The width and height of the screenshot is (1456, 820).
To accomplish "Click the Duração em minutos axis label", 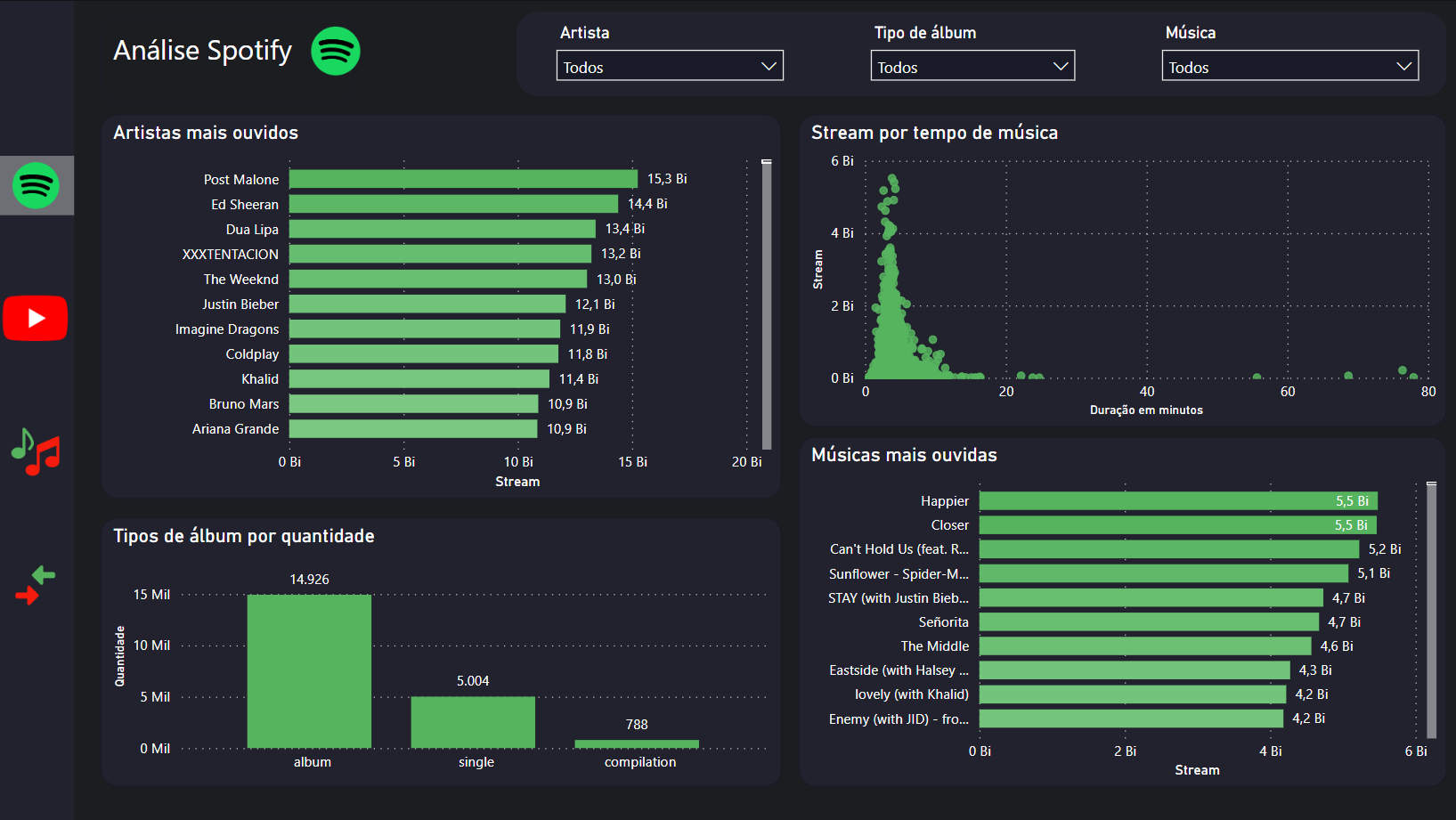I will pyautogui.click(x=1146, y=410).
